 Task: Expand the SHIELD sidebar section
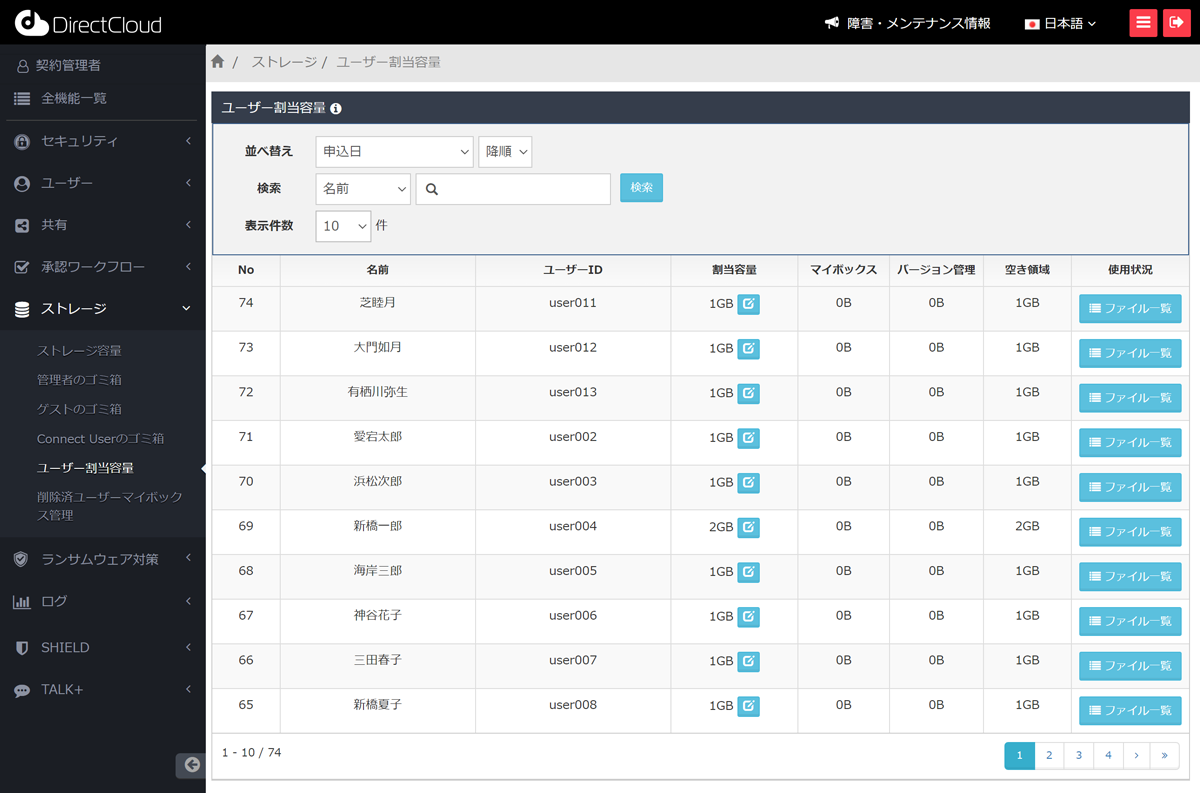[x=103, y=647]
